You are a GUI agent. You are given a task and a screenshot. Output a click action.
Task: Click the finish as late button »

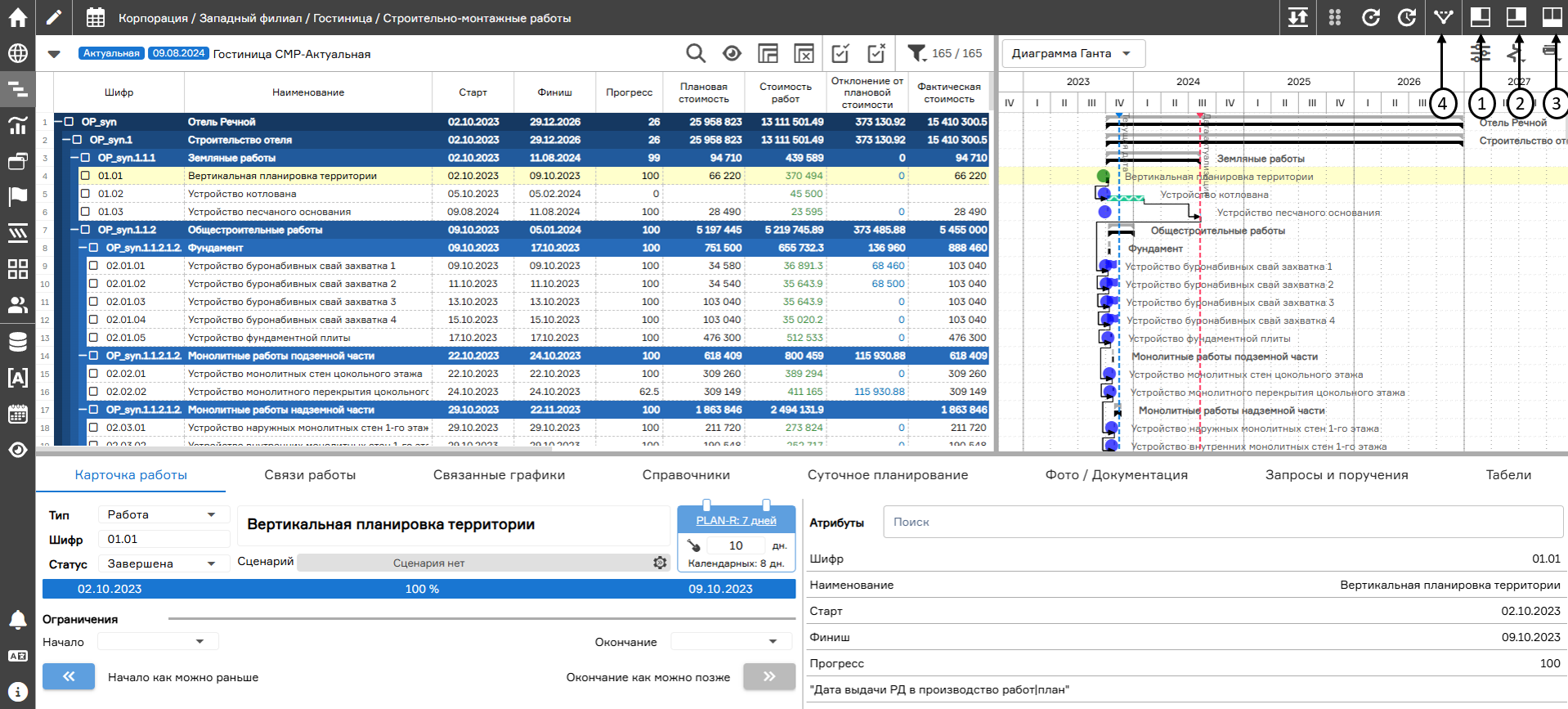coord(769,676)
